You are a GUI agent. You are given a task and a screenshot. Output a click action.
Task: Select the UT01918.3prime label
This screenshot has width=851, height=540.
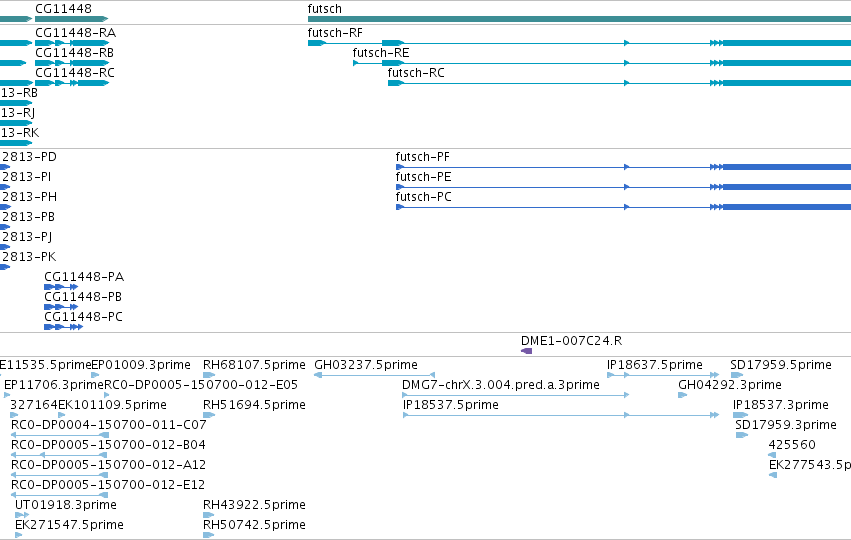(66, 505)
